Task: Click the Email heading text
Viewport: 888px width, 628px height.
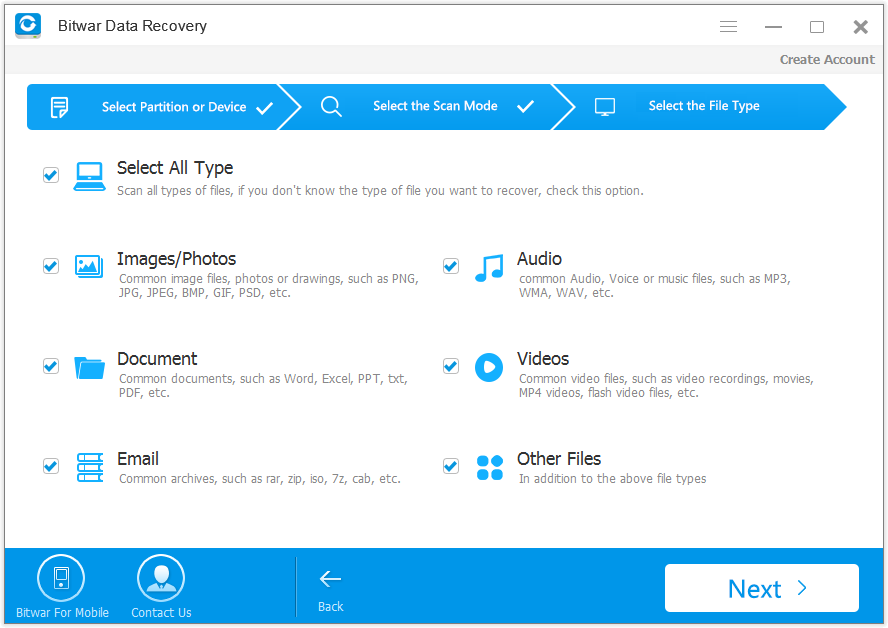Action: tap(138, 459)
